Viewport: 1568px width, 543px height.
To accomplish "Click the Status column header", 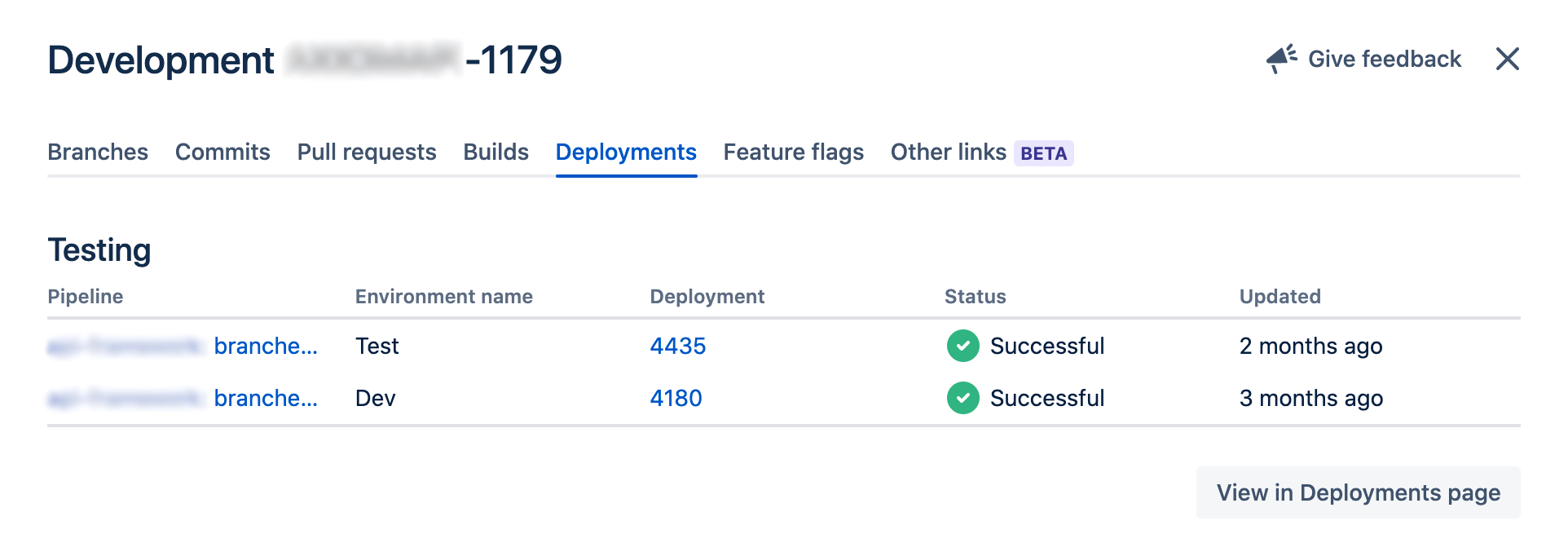I will pos(976,297).
